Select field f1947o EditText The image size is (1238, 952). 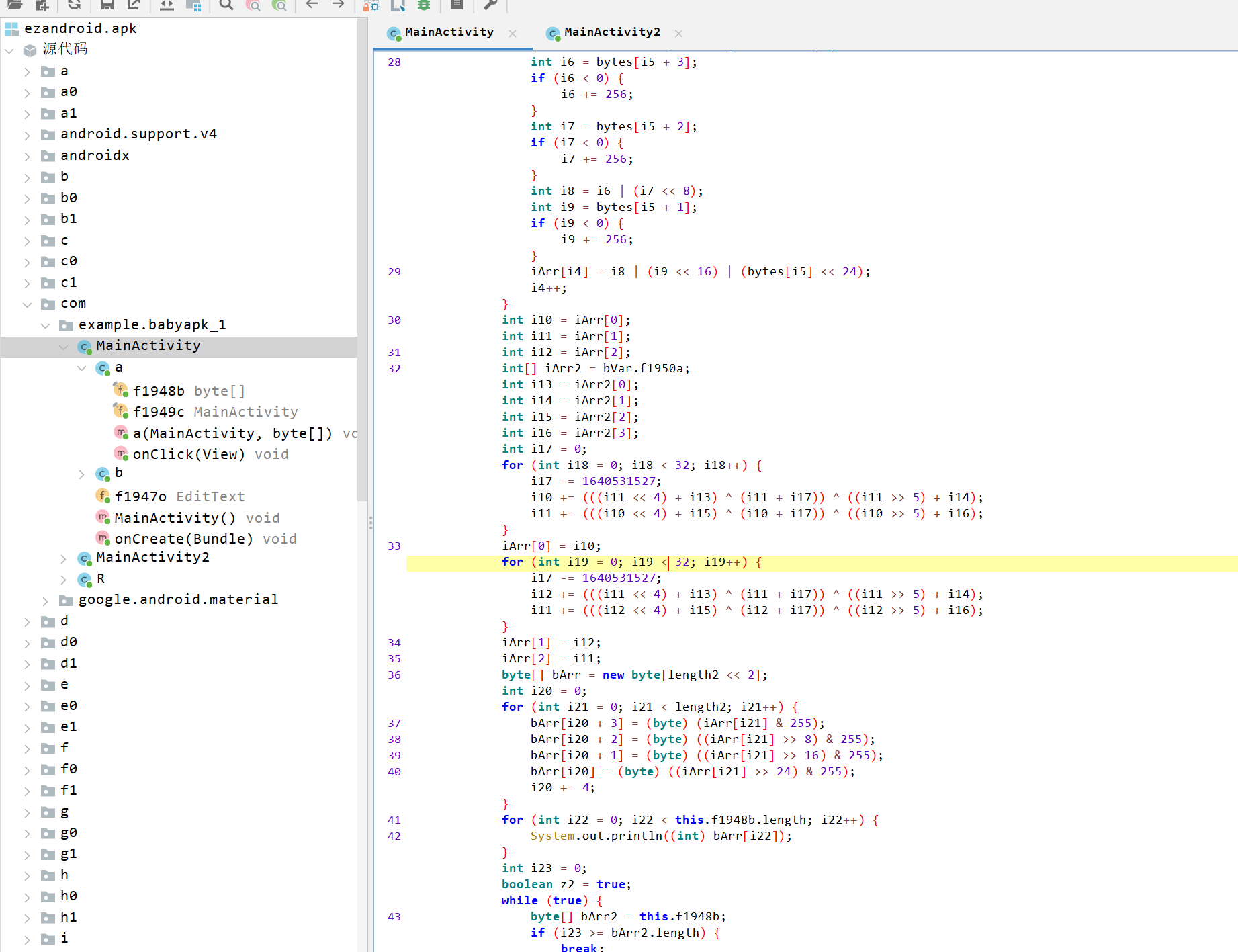point(179,496)
